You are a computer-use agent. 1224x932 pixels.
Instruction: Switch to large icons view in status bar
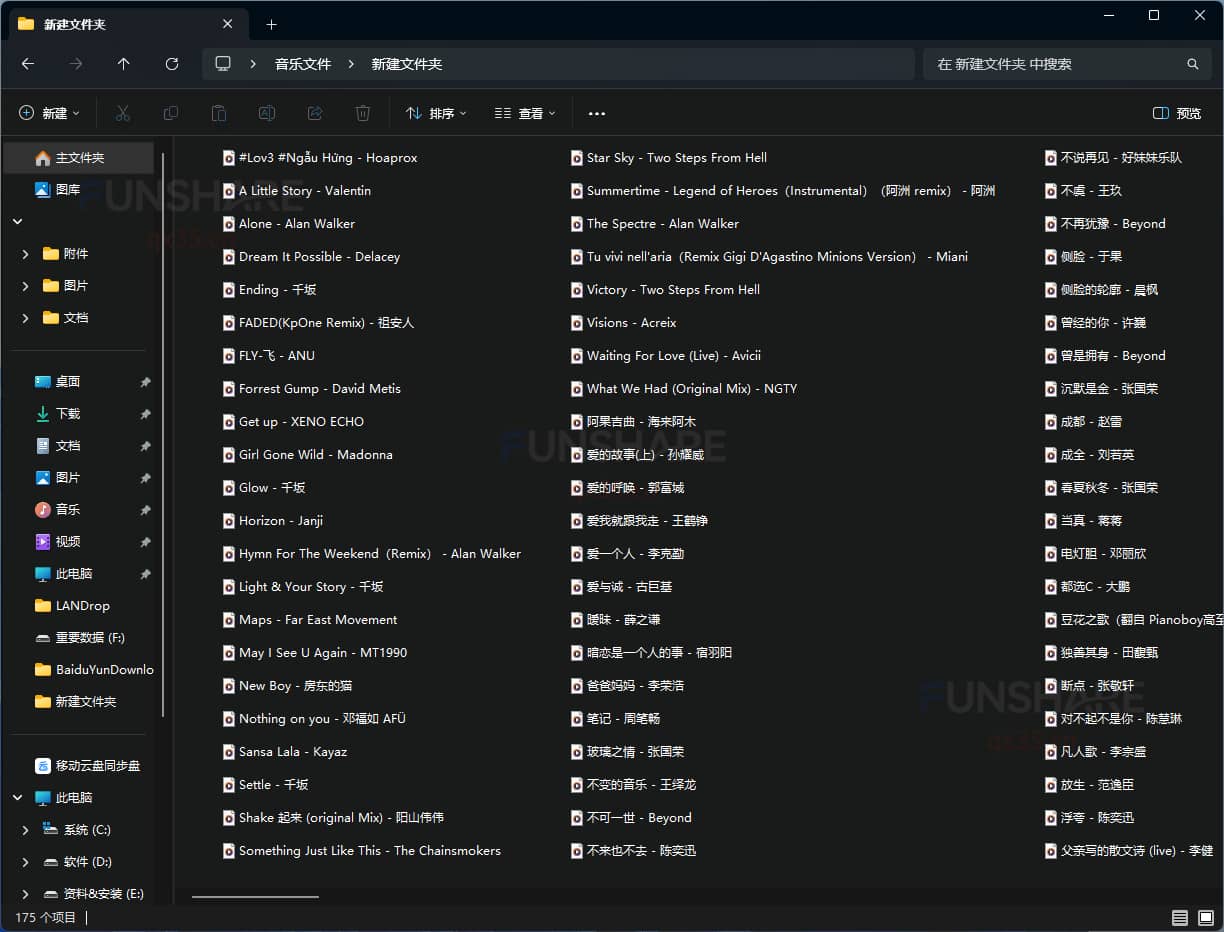tap(1204, 917)
